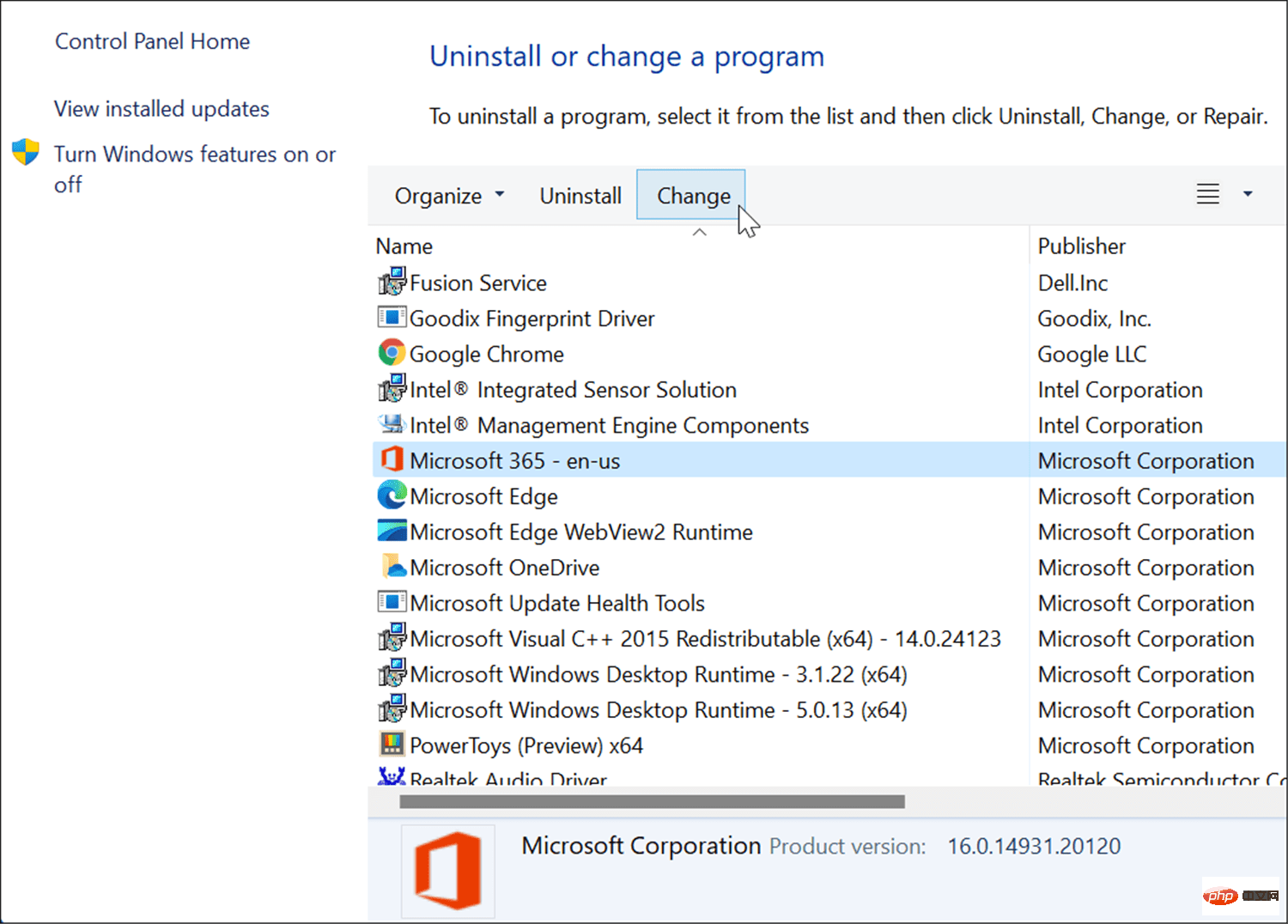Click product version 16.0.14931.20120 value
The image size is (1288, 924).
pos(1034,846)
